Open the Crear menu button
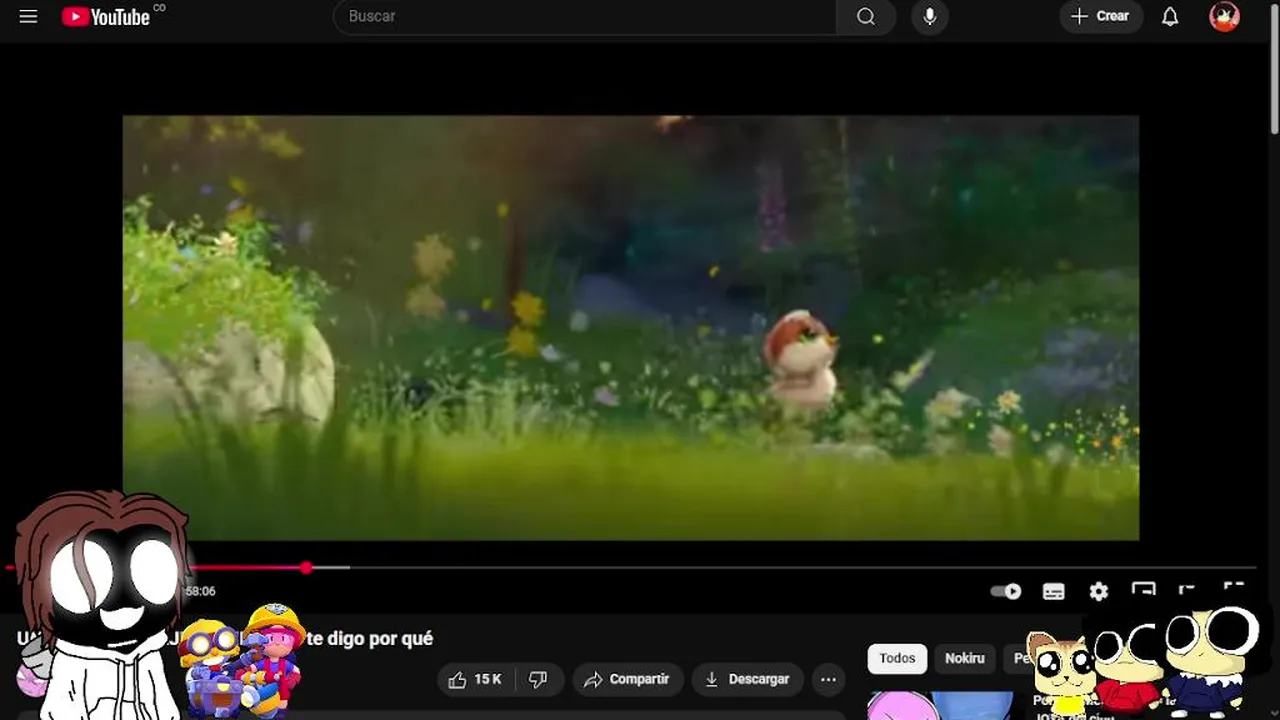Viewport: 1280px width, 720px height. [x=1101, y=16]
